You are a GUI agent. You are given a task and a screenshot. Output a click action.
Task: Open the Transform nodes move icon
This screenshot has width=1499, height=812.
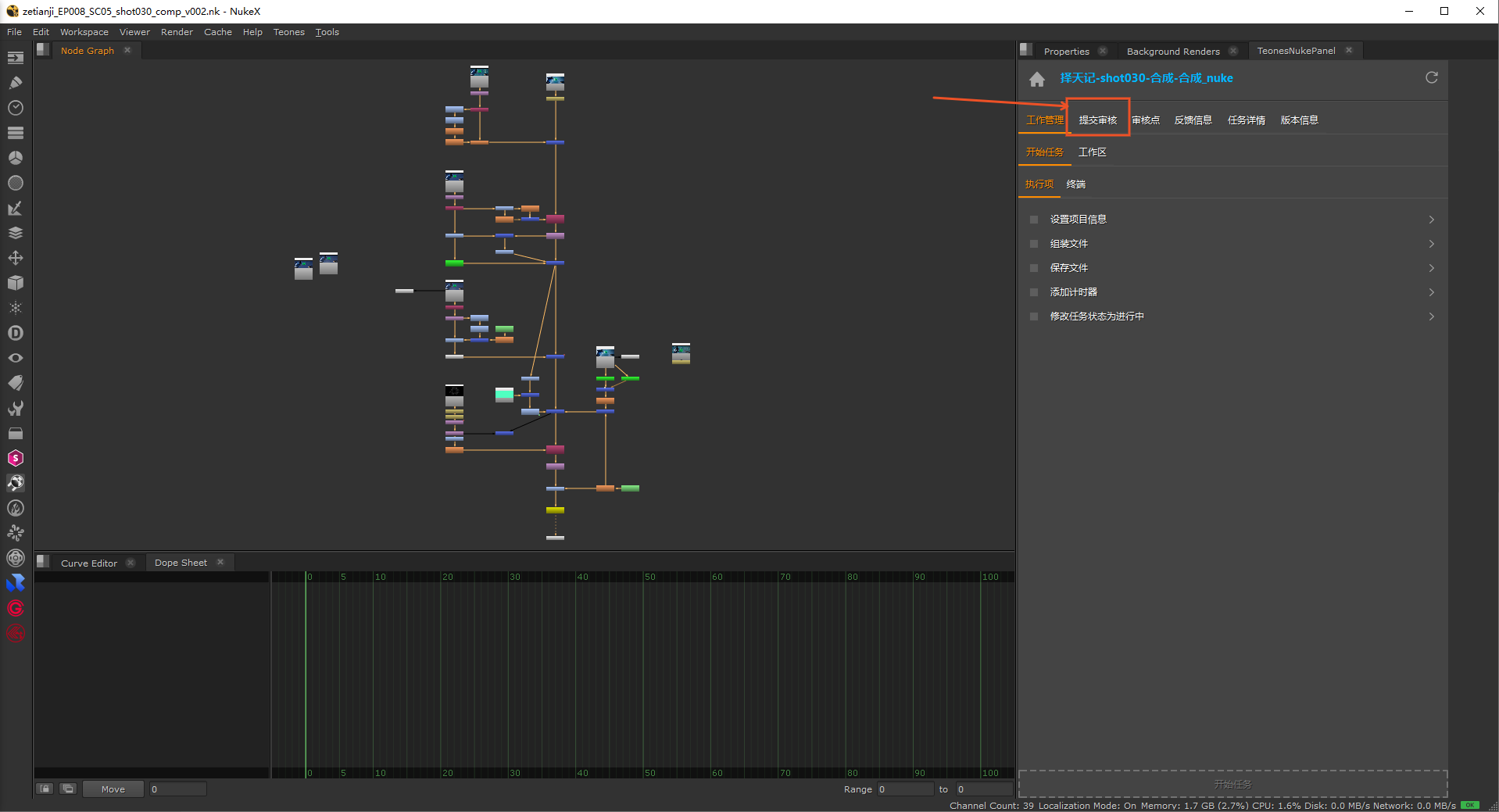tap(16, 258)
